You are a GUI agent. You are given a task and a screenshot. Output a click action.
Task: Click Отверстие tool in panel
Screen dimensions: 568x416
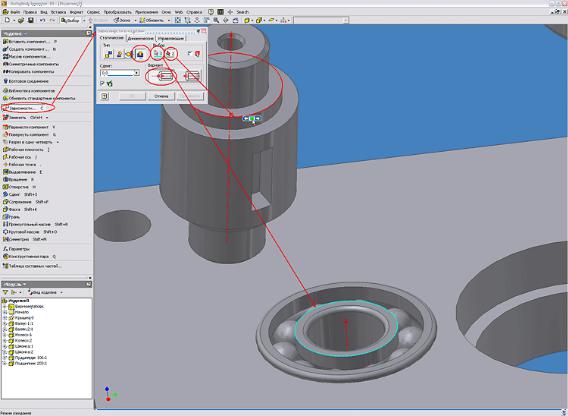pyautogui.click(x=19, y=187)
